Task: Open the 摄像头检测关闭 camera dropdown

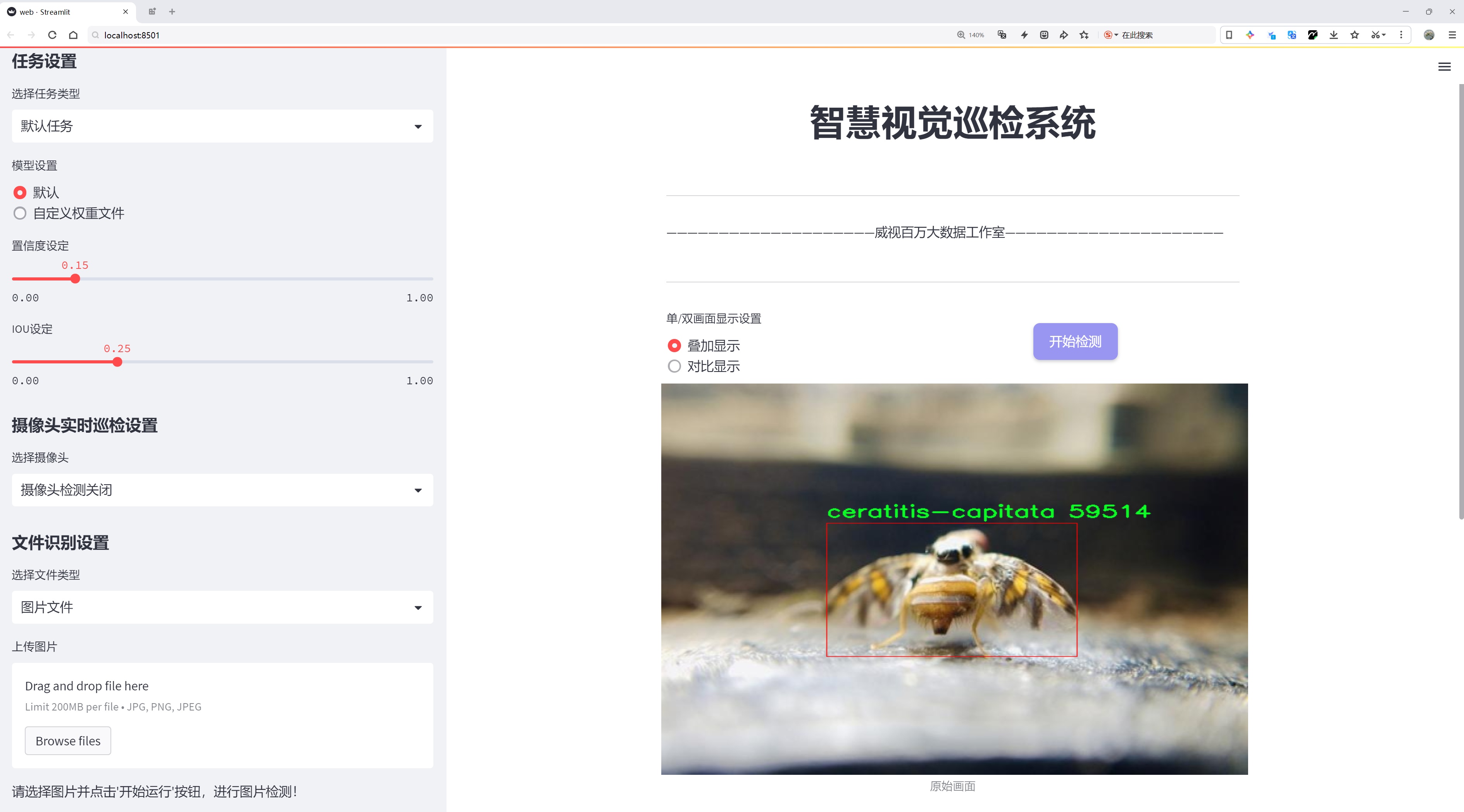Action: (222, 490)
